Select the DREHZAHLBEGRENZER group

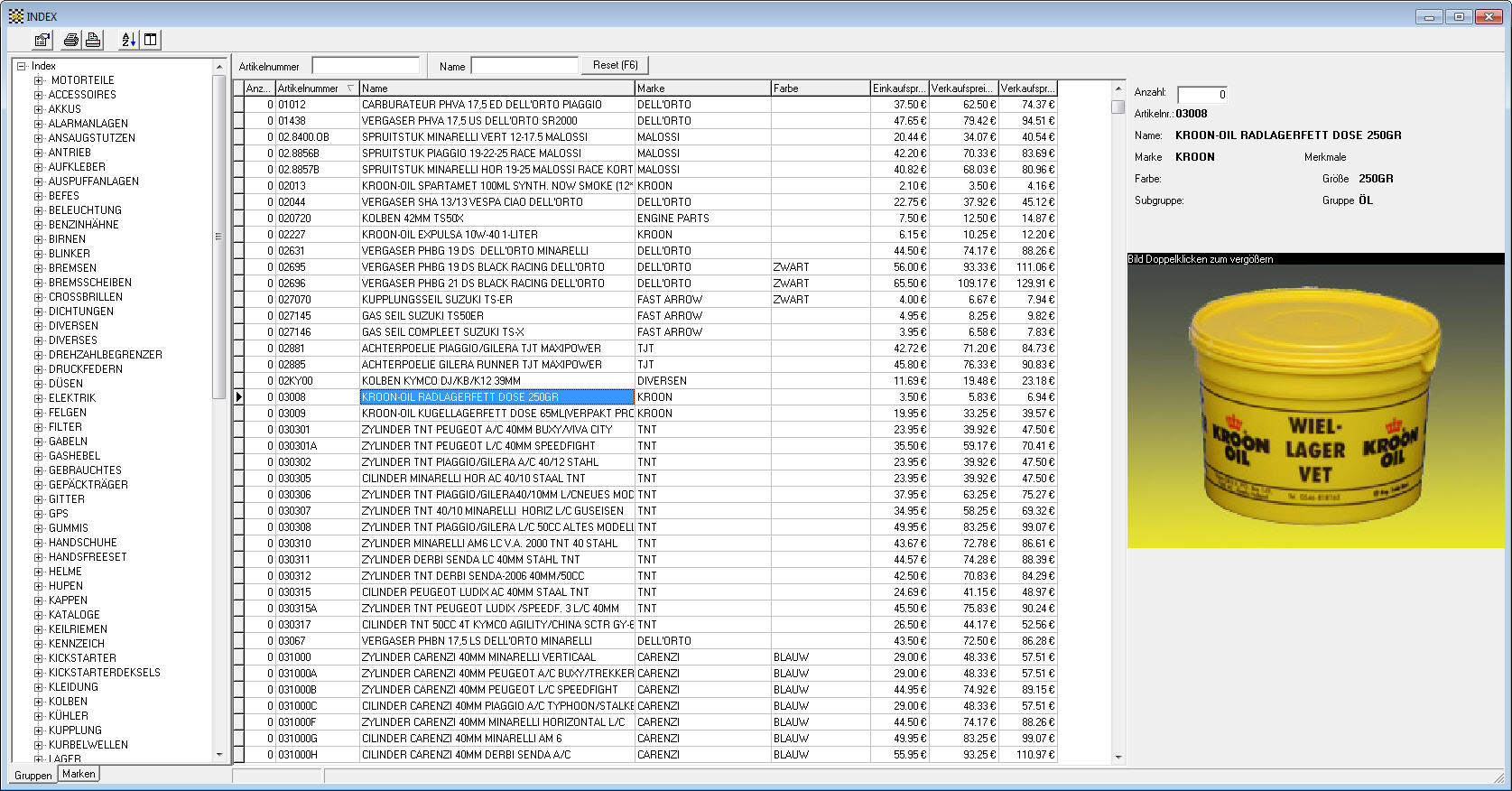pos(106,355)
